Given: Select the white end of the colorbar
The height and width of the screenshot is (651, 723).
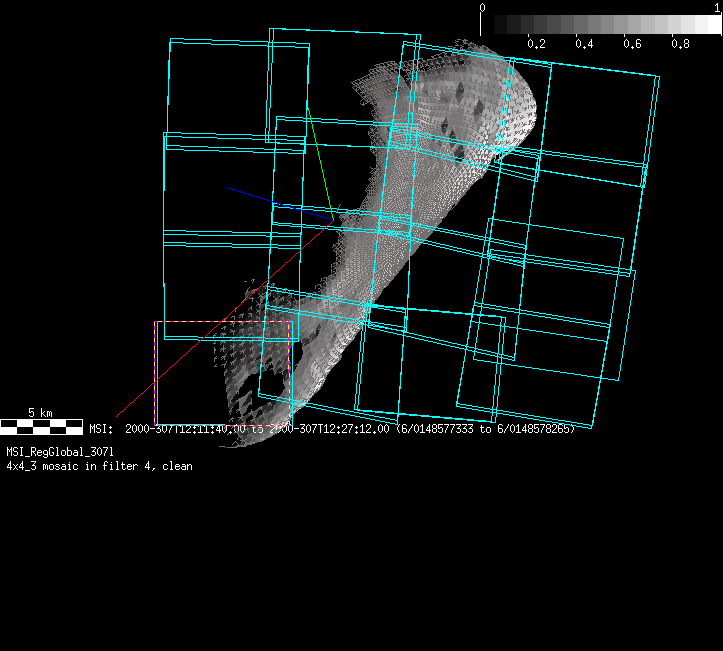Looking at the screenshot, I should point(711,25).
